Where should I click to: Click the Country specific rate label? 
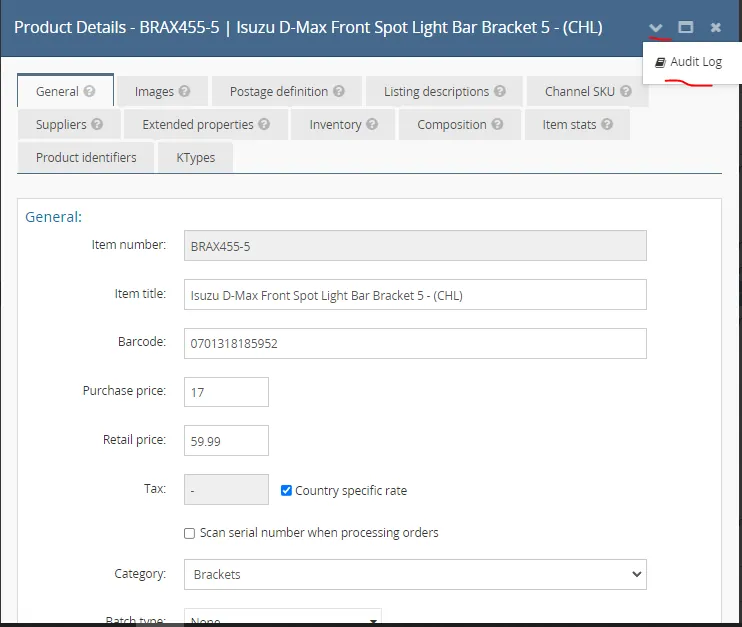point(351,491)
